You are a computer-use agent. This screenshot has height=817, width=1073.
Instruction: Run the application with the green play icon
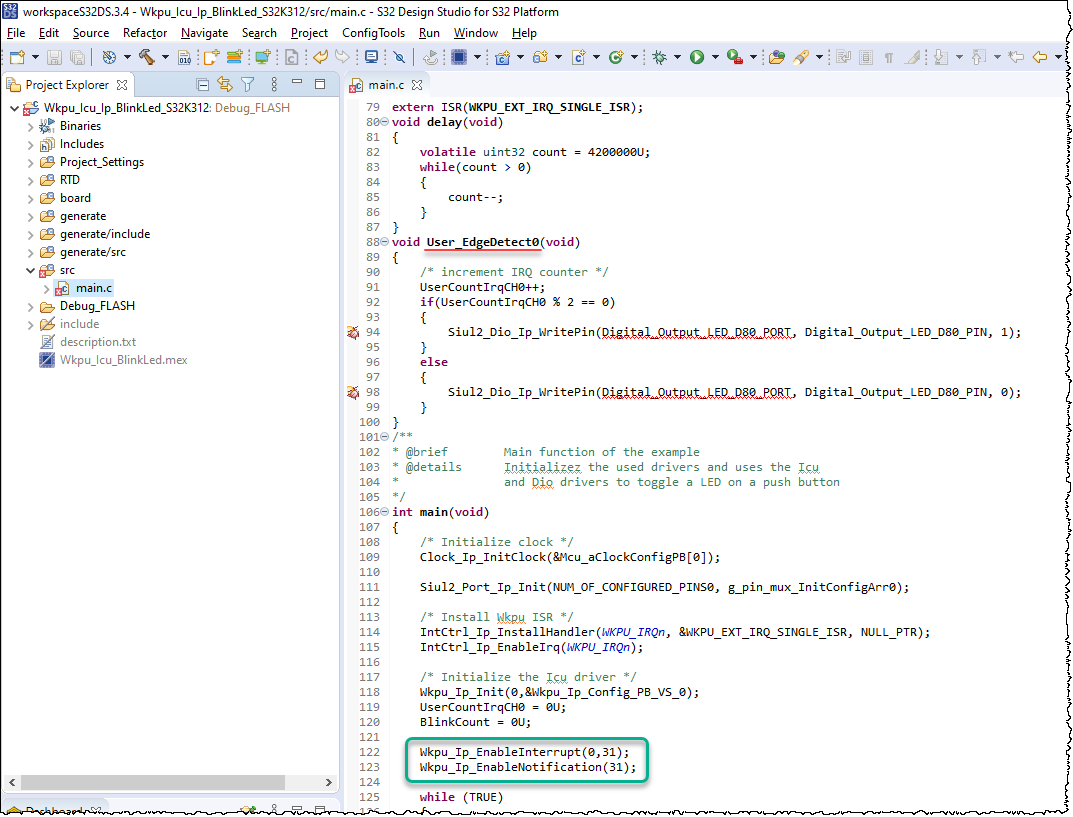pos(695,57)
